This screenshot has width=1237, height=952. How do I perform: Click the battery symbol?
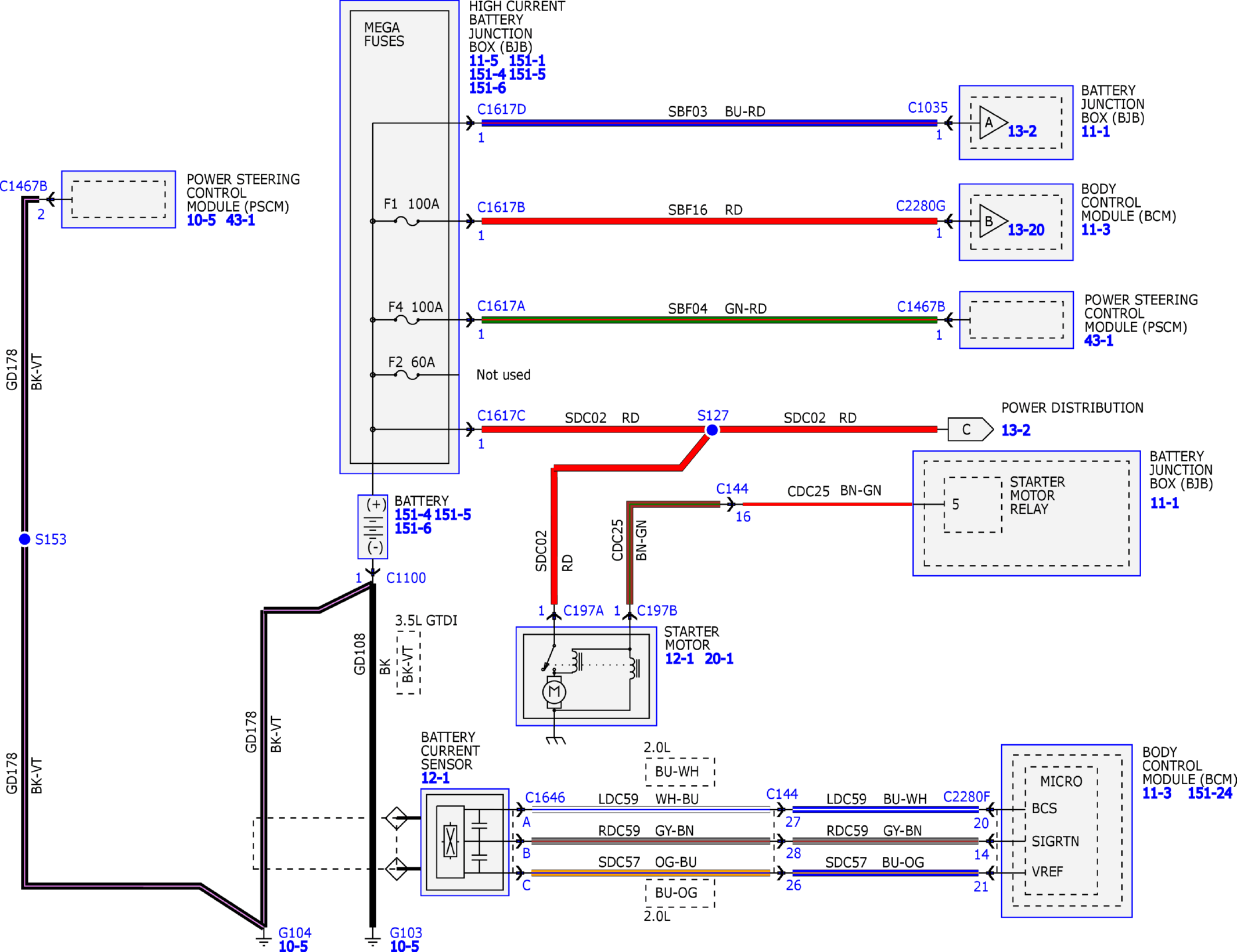tap(373, 527)
